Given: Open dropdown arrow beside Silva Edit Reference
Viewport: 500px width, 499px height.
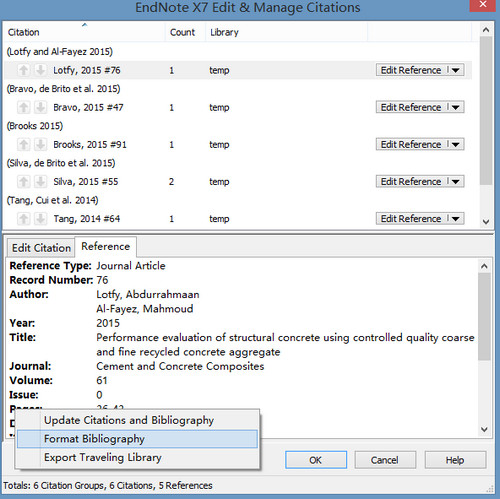Looking at the screenshot, I should pyautogui.click(x=456, y=182).
